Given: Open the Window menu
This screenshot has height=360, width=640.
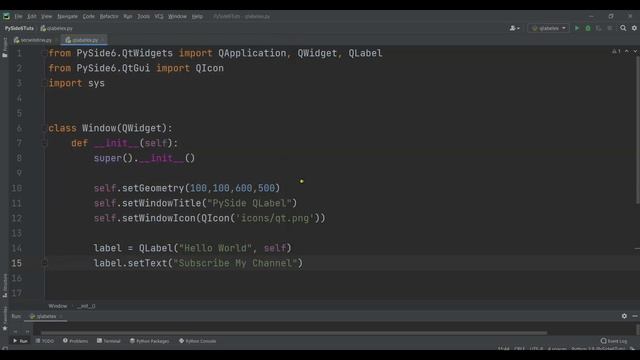Looking at the screenshot, I should pyautogui.click(x=177, y=16).
